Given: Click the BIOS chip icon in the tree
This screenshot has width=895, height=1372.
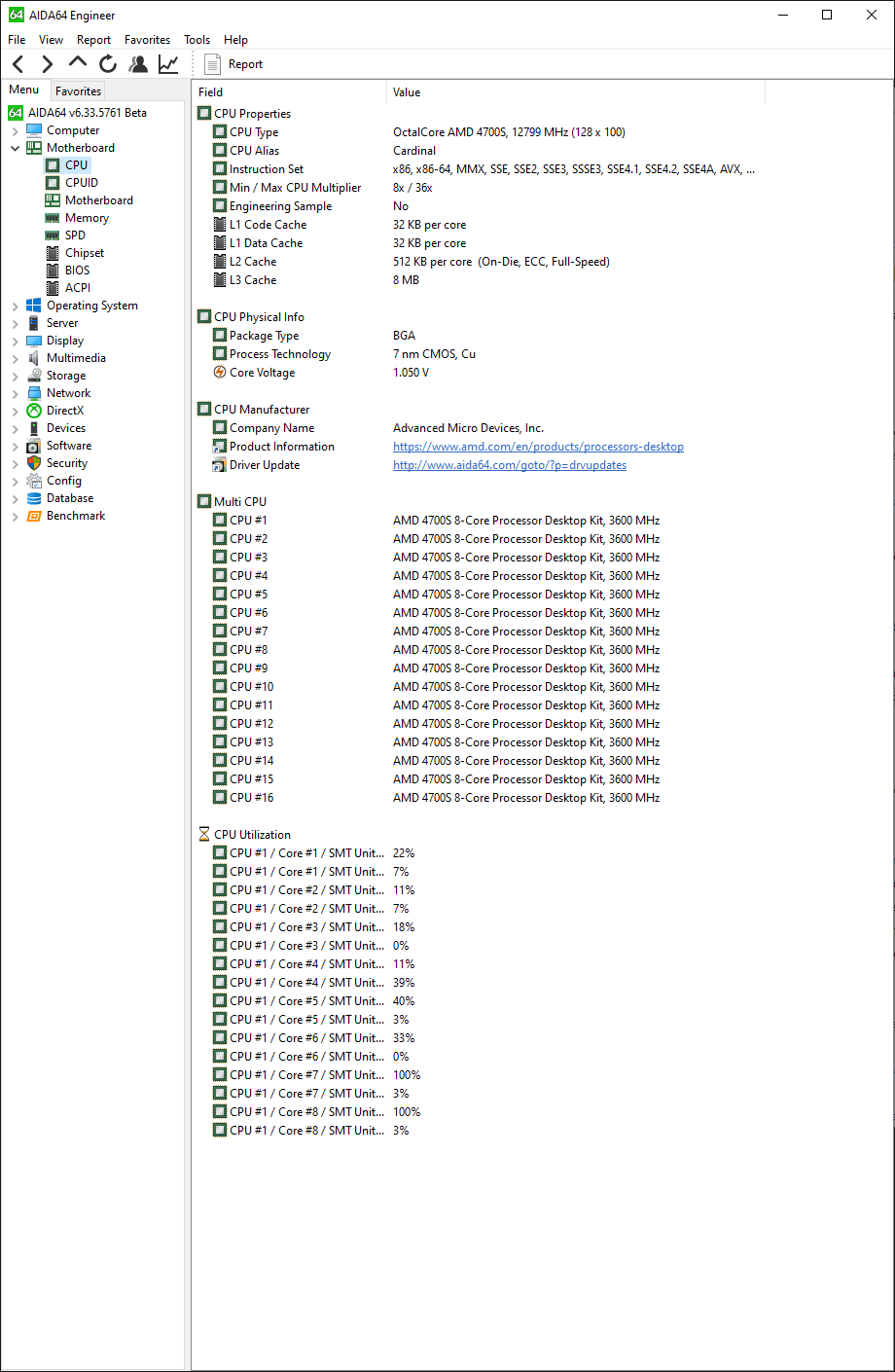Looking at the screenshot, I should (x=53, y=271).
